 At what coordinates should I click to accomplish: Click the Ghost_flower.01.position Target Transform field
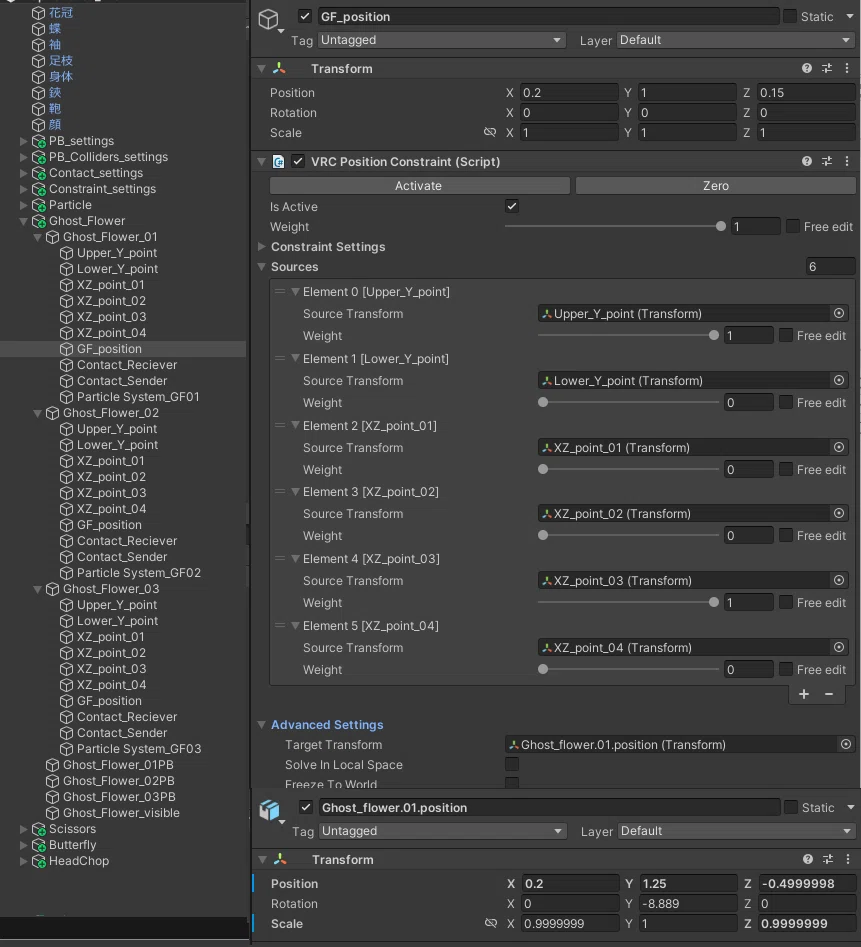(679, 745)
